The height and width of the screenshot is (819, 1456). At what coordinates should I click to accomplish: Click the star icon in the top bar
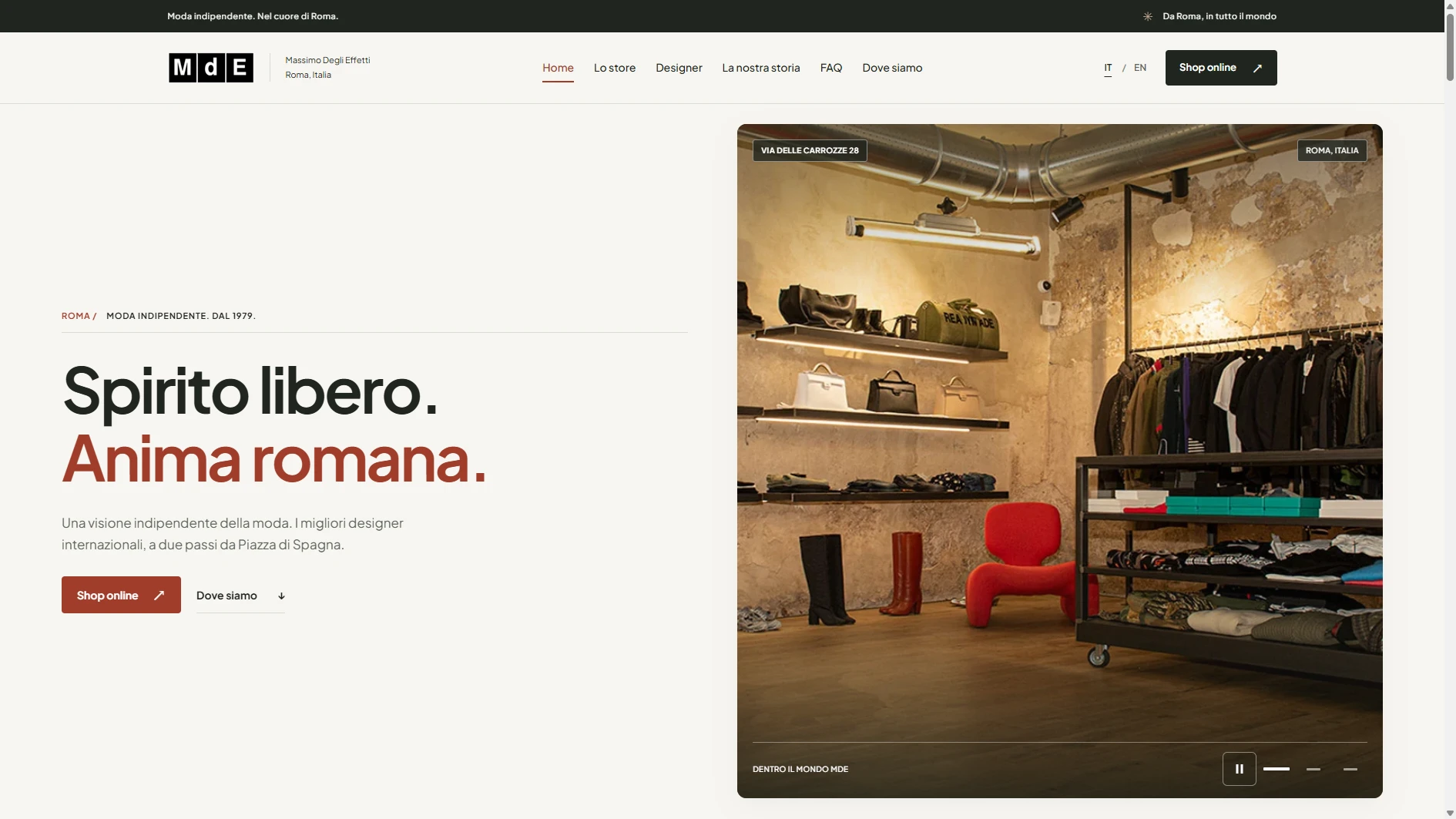1148,16
